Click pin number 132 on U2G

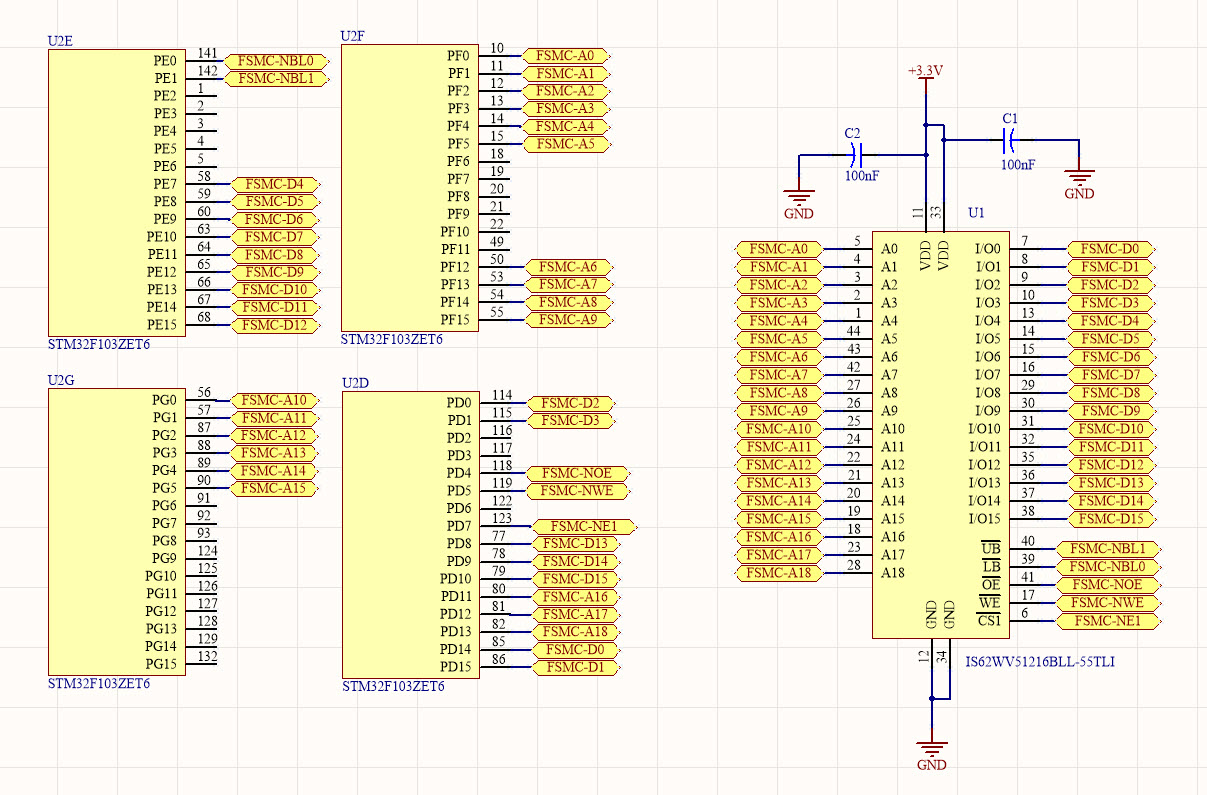point(207,657)
